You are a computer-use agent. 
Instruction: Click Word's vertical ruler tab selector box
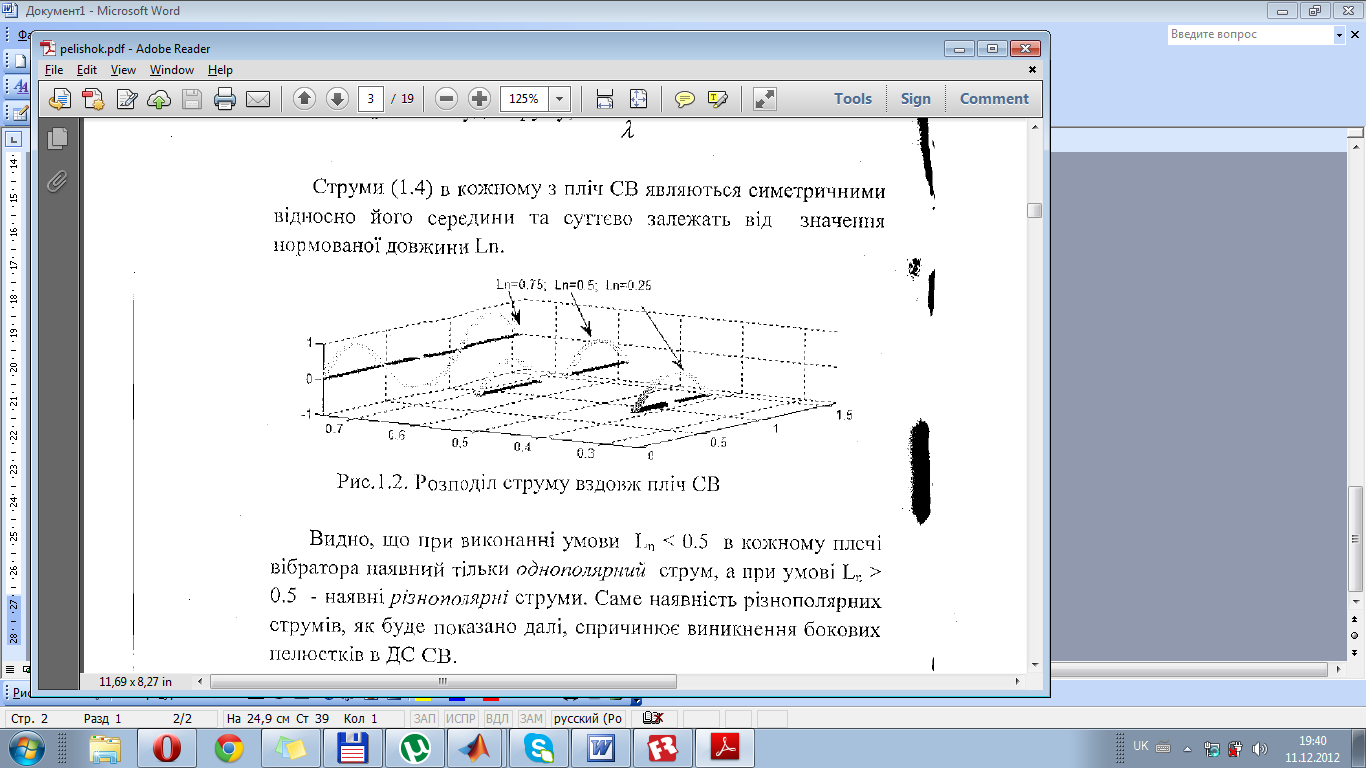13,139
